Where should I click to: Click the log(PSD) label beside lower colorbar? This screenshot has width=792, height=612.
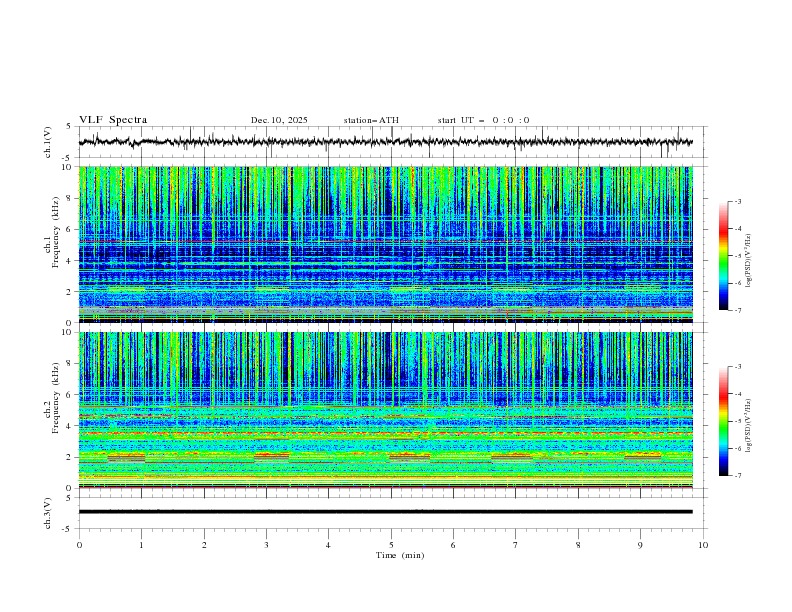[750, 423]
